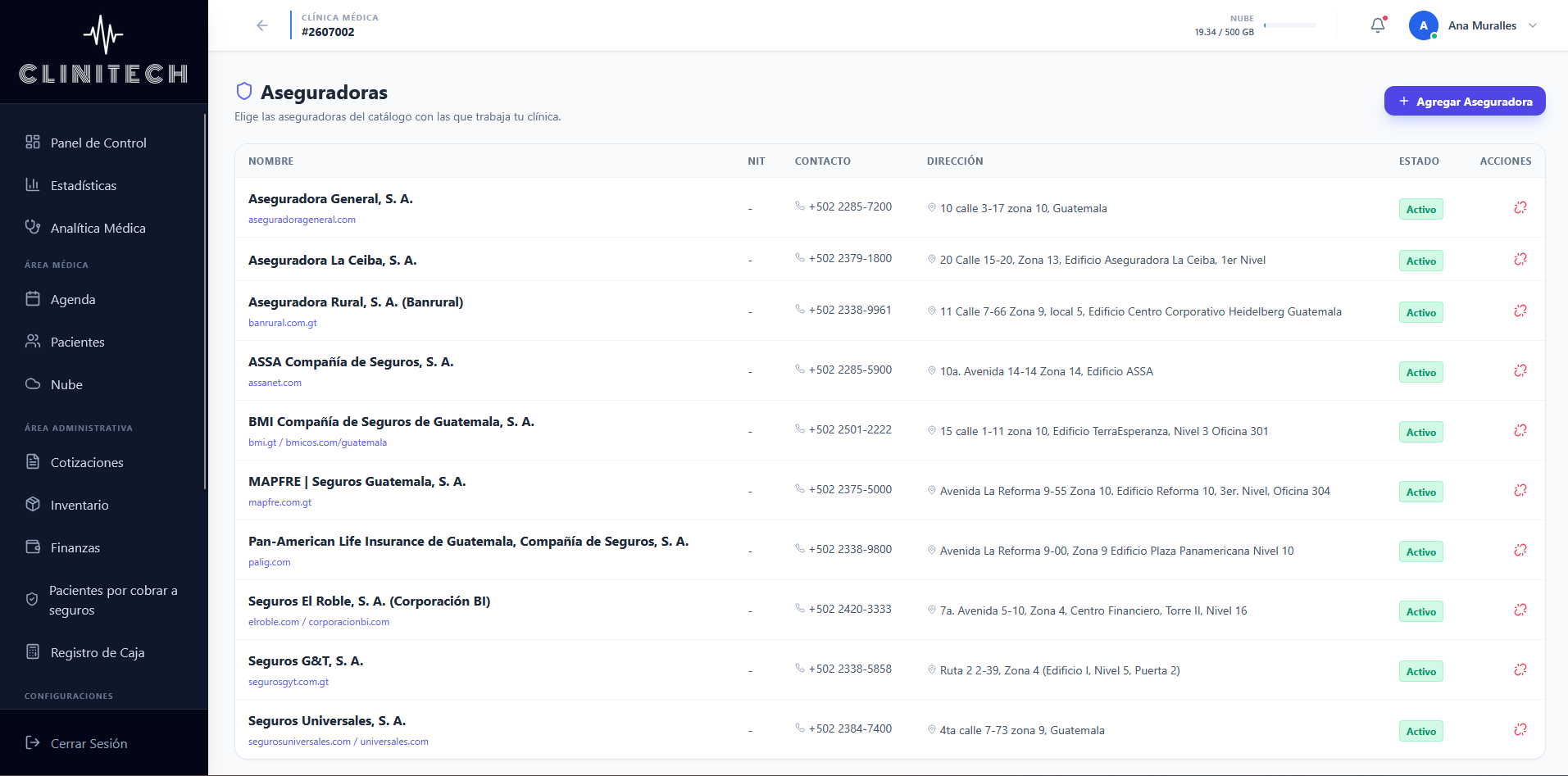The width and height of the screenshot is (1568, 776).
Task: Click the back arrow in the header
Action: 262,25
